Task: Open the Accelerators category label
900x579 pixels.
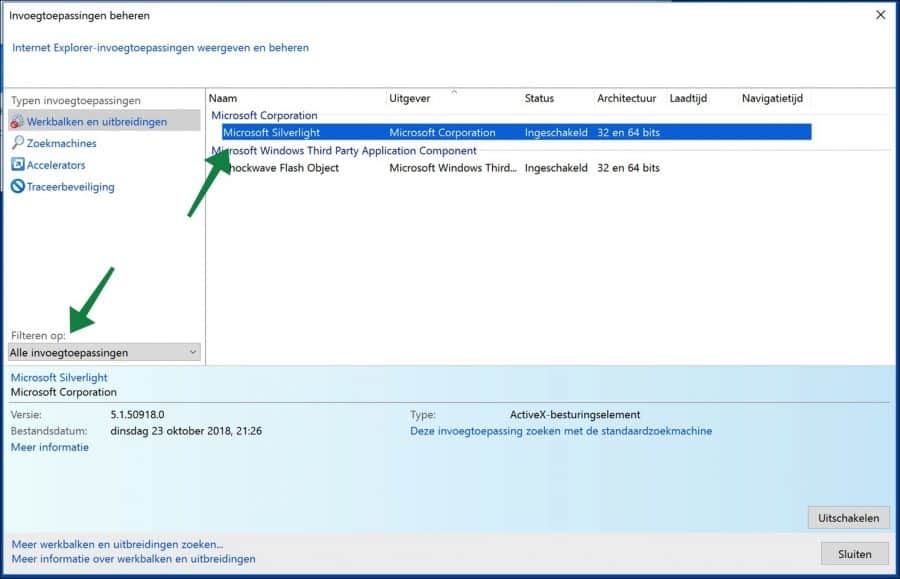Action: coord(56,165)
